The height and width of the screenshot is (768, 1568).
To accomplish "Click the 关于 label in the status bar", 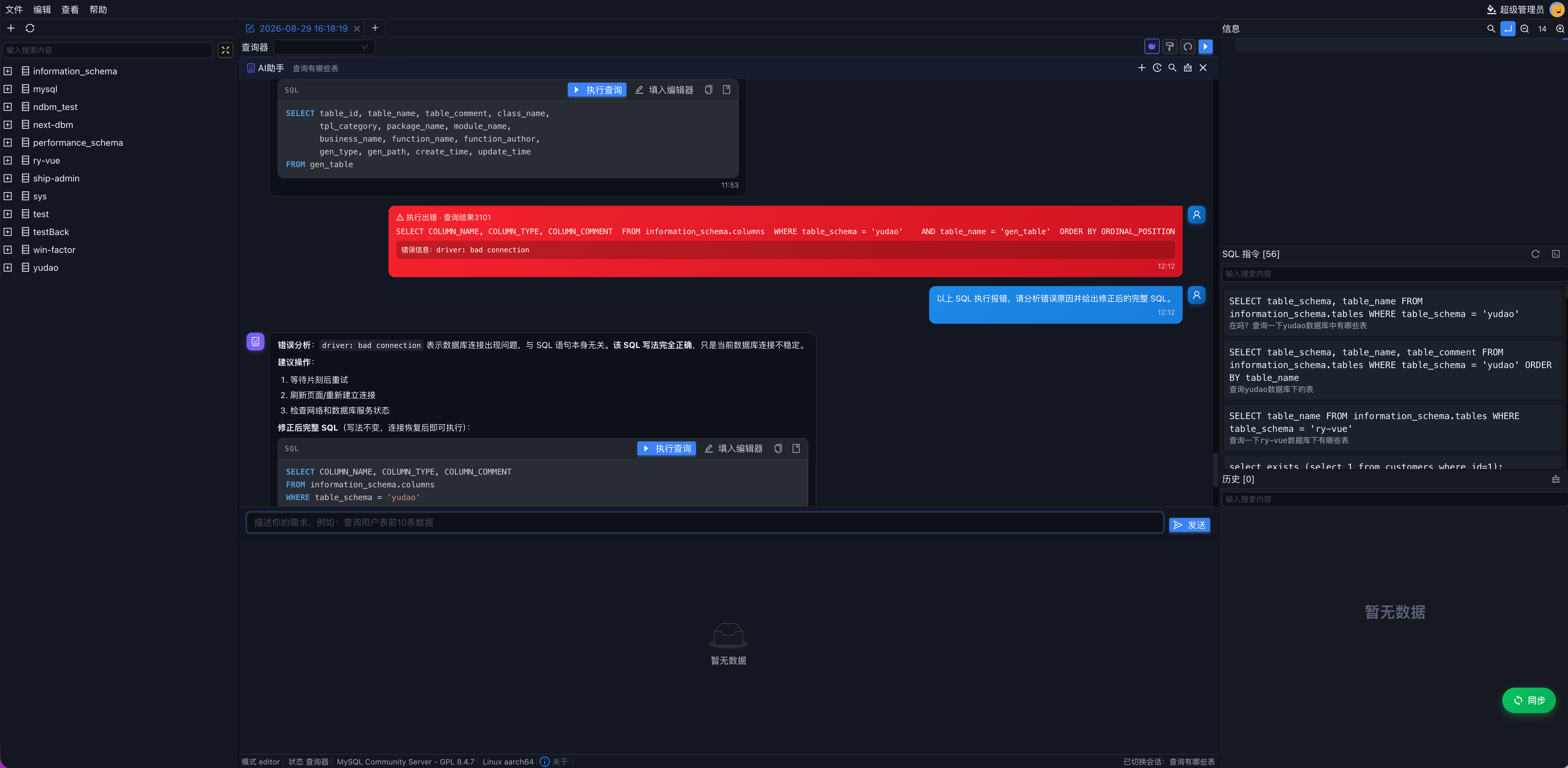I will click(x=560, y=761).
